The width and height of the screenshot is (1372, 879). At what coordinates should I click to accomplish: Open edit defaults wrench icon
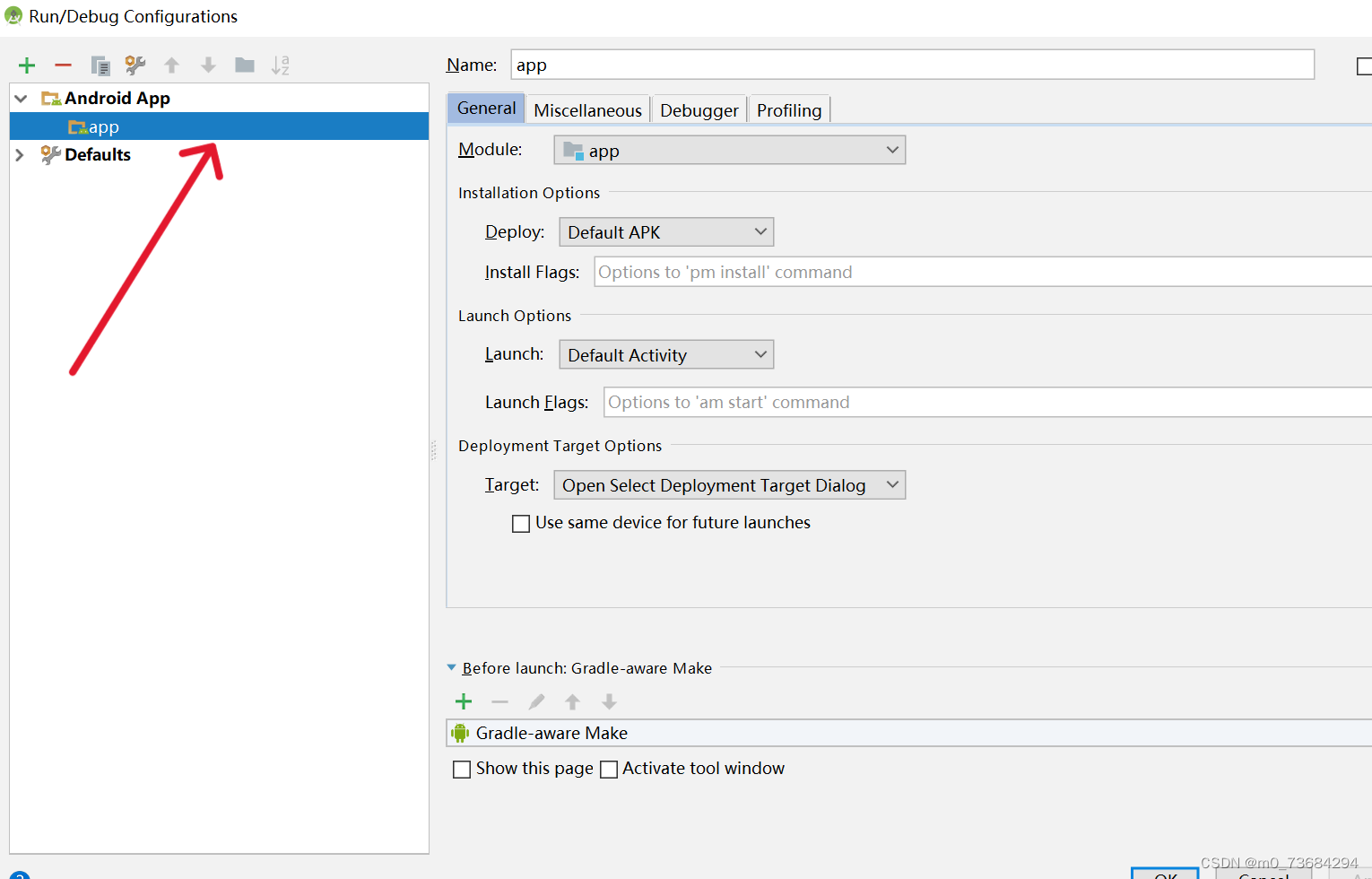pyautogui.click(x=135, y=65)
